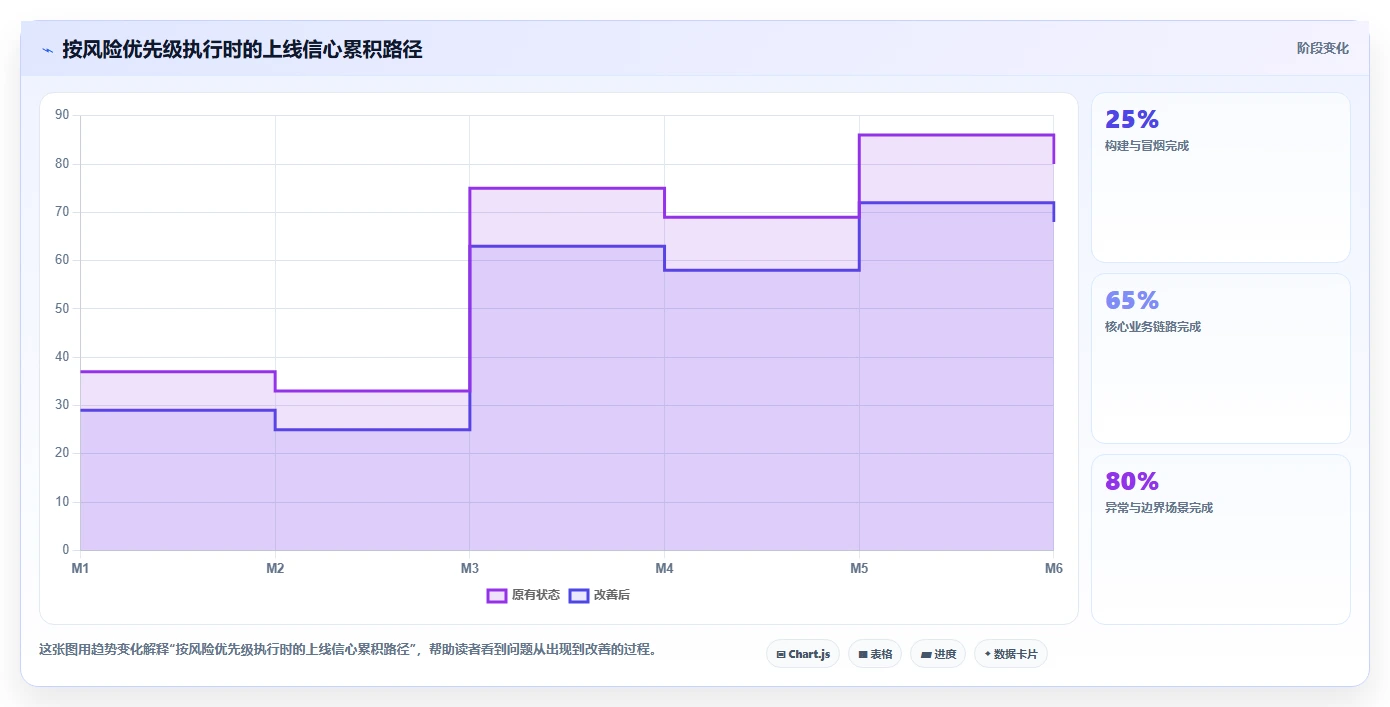Click the Chart.js tag
The image size is (1390, 707).
point(803,654)
